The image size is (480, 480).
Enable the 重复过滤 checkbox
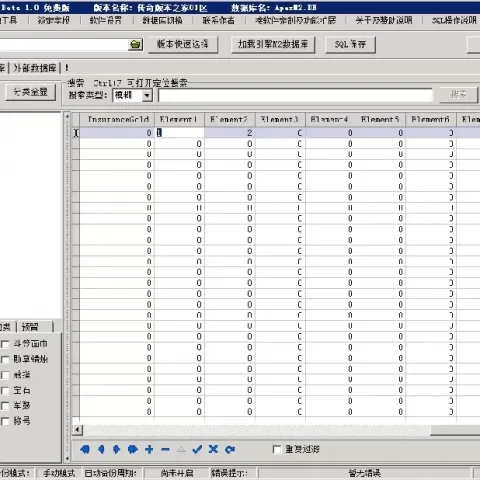click(277, 449)
